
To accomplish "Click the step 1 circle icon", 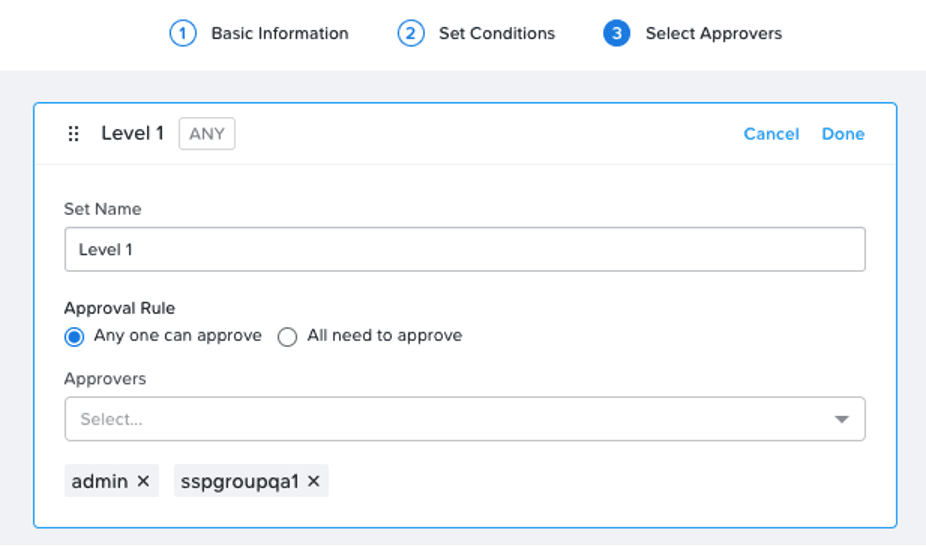I will pyautogui.click(x=182, y=34).
